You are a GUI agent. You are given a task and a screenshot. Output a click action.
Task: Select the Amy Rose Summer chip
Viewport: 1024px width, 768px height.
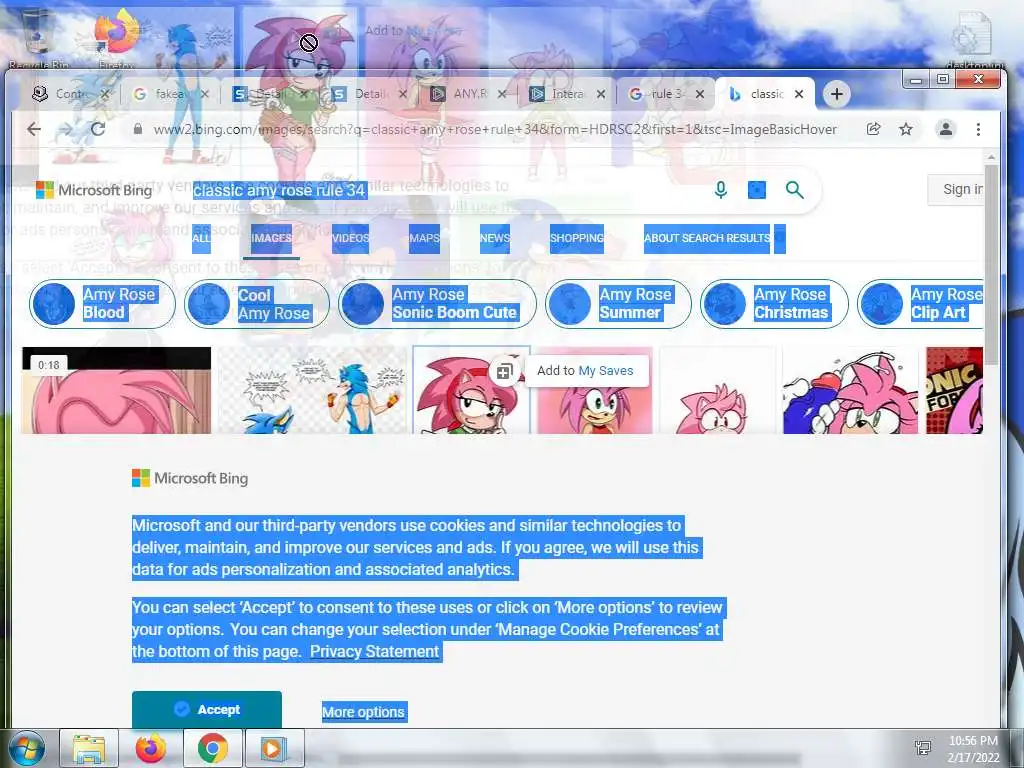tap(618, 304)
